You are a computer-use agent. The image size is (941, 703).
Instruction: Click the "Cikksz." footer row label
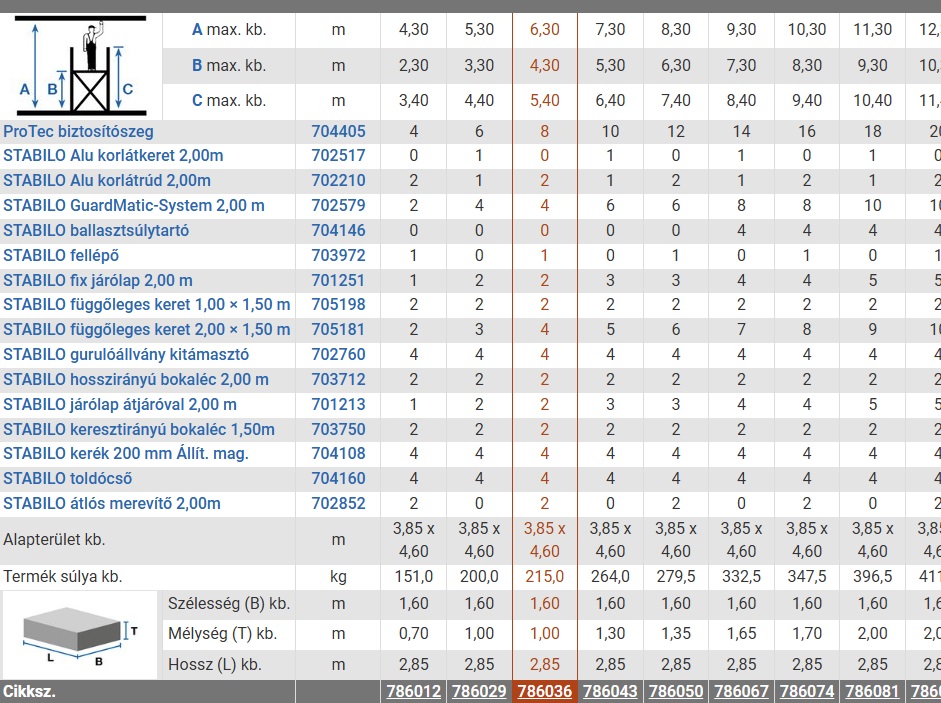point(29,691)
